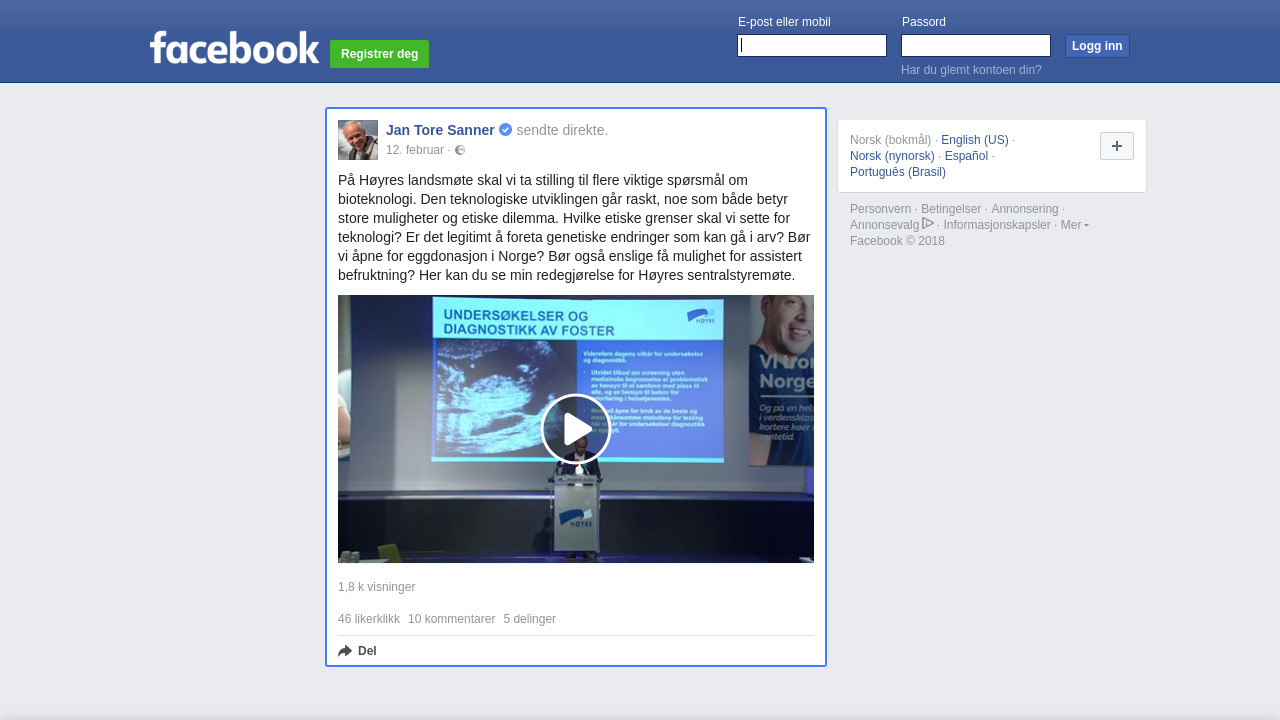The image size is (1280, 720).
Task: Open the Annonsering footer link
Action: pos(1024,209)
